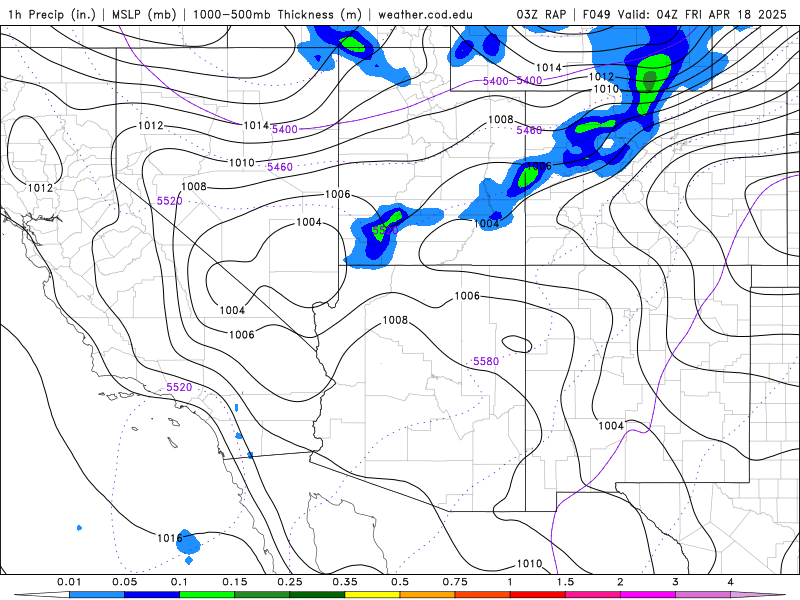Pick the orange 0.5–0.75 legend swatch

[x=428, y=595]
